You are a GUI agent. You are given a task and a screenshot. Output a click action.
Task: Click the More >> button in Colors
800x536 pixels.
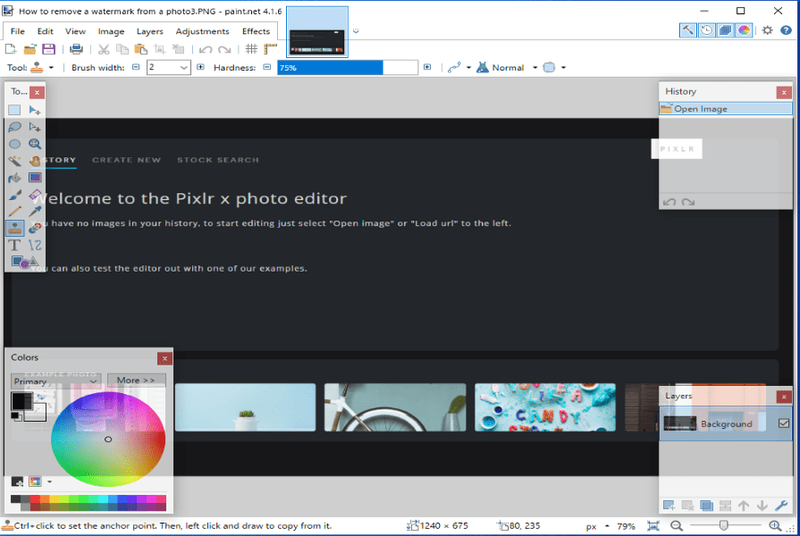(136, 380)
